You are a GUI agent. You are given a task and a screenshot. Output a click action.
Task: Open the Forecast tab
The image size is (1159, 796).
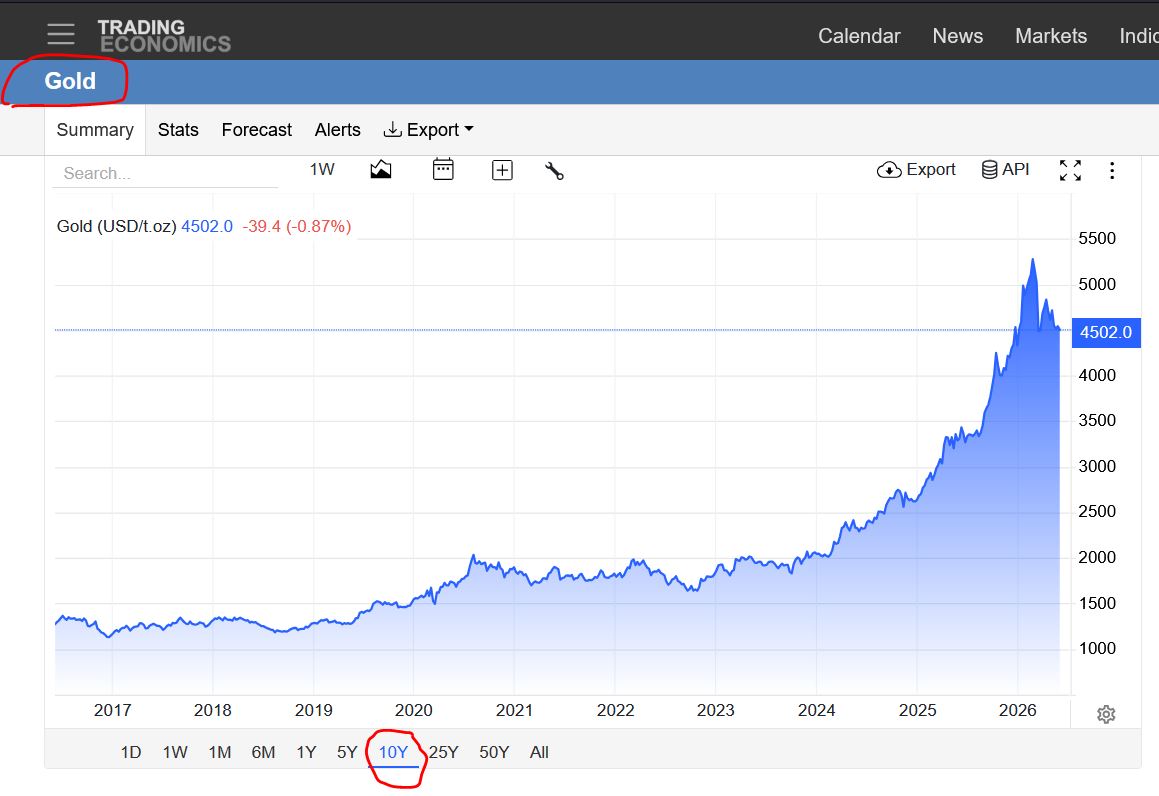click(x=256, y=130)
